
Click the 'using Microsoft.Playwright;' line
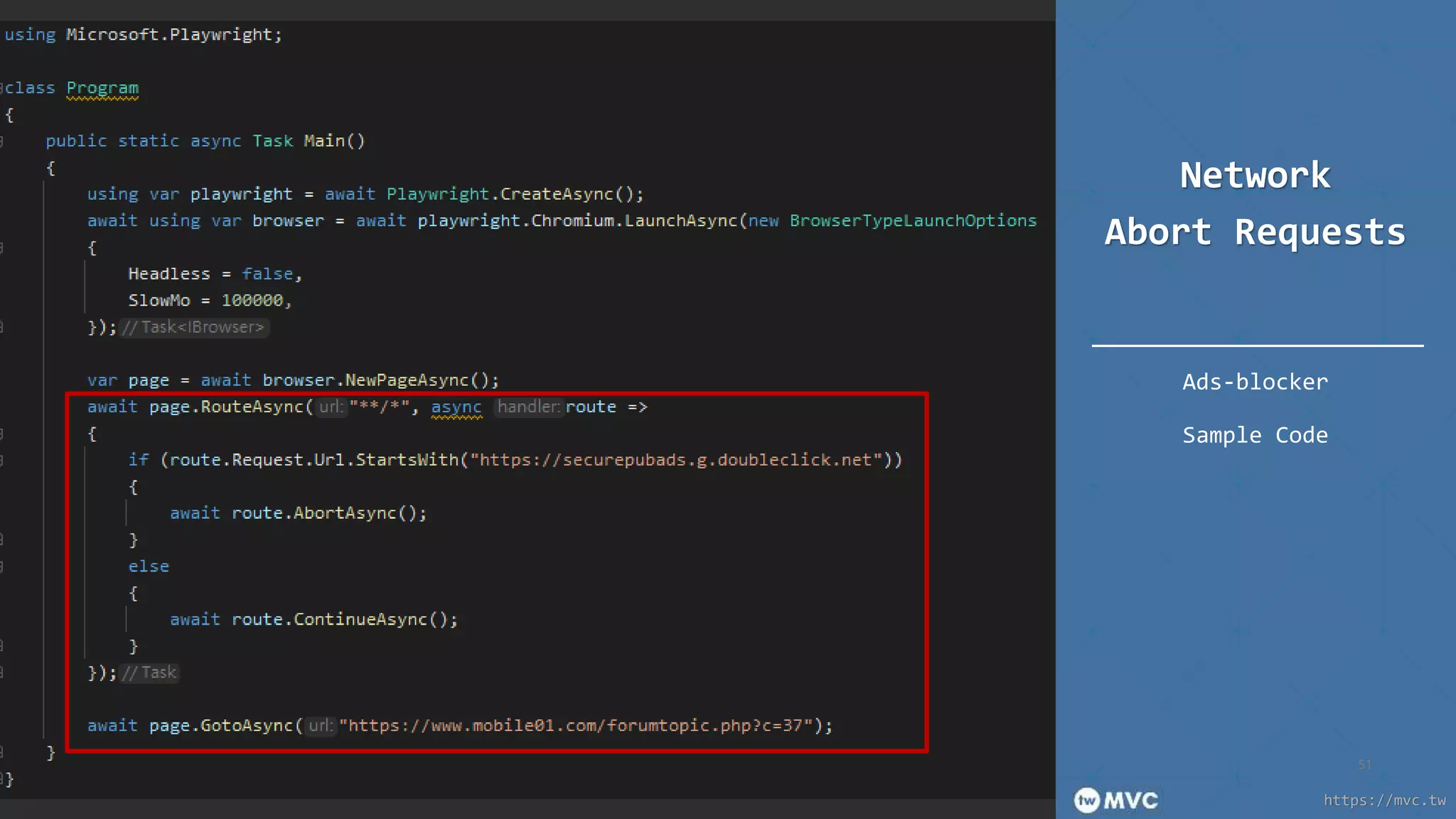[144, 35]
